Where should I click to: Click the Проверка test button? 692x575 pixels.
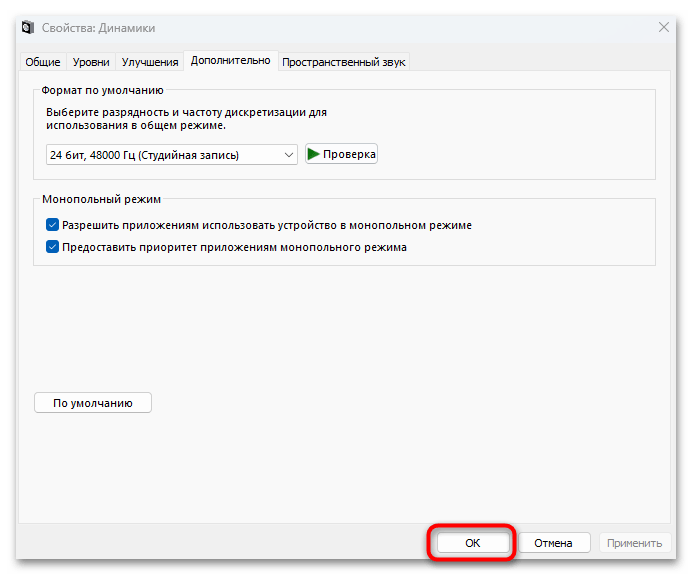click(341, 154)
